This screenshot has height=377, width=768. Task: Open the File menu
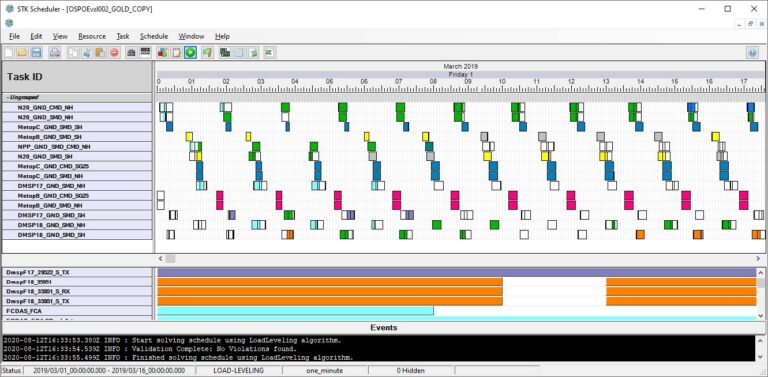[14, 36]
